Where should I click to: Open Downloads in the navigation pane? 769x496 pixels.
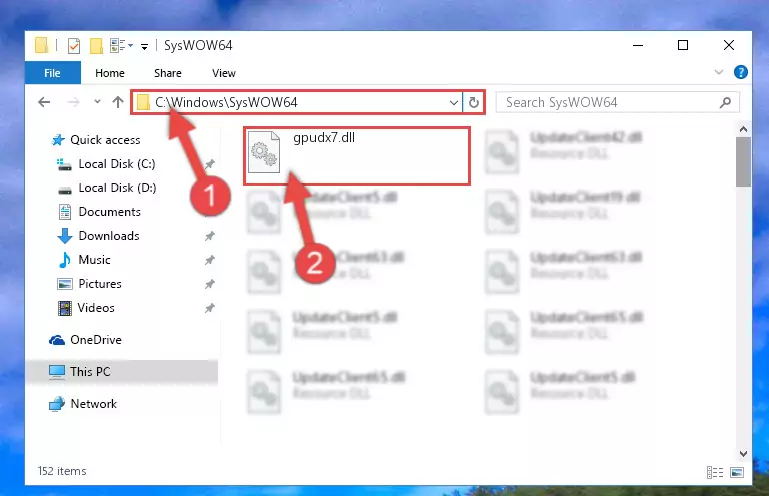[109, 236]
